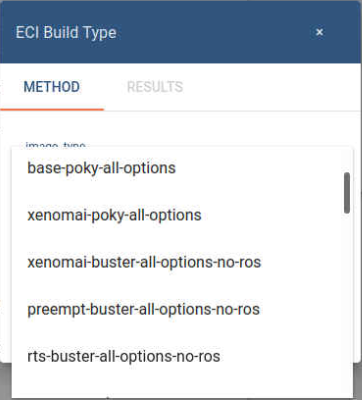Pick xenomai-buster-all-options-no-ros option
The height and width of the screenshot is (400, 362).
tap(182, 262)
